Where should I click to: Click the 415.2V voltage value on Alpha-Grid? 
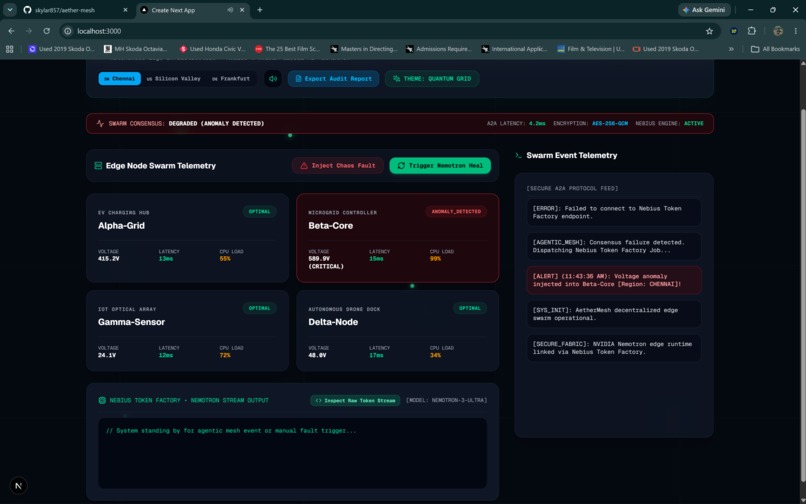[x=108, y=259]
